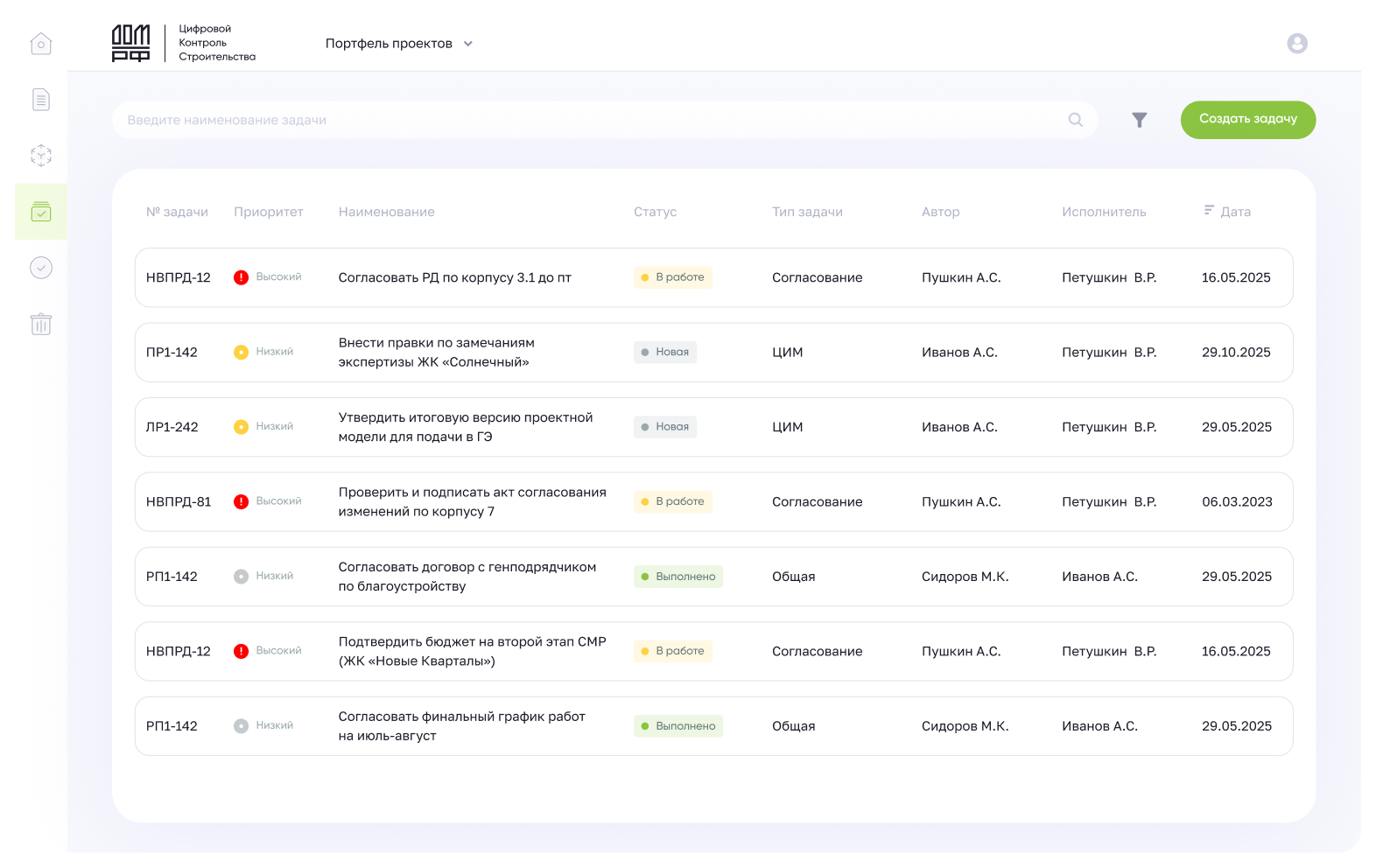1376x868 pixels.
Task: Click the search magnifier icon
Action: click(x=1076, y=120)
